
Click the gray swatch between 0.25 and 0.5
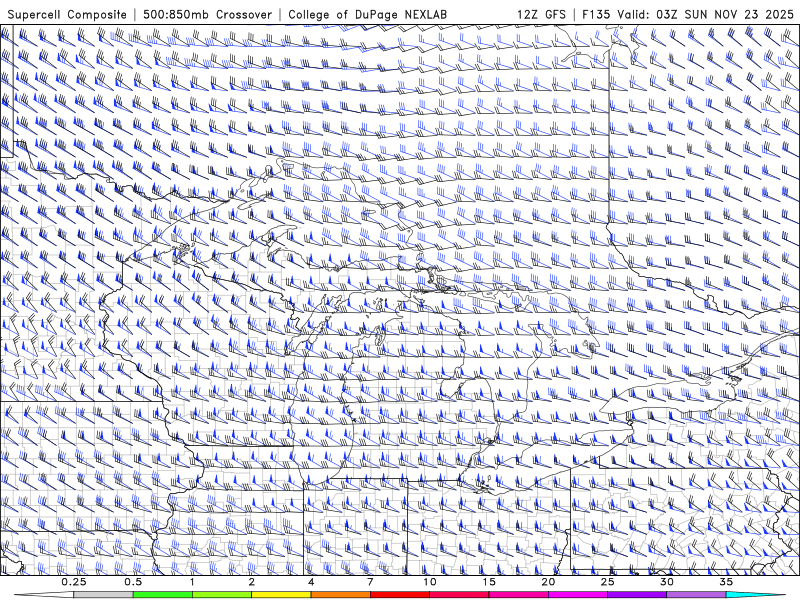[x=103, y=595]
